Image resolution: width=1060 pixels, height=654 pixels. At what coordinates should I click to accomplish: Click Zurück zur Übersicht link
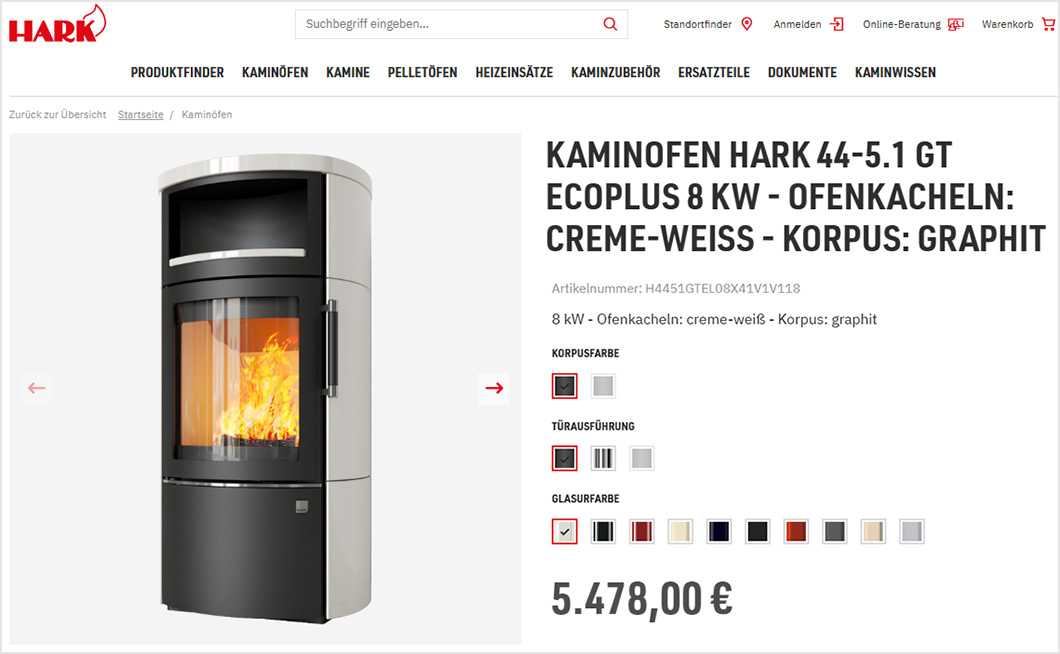57,115
